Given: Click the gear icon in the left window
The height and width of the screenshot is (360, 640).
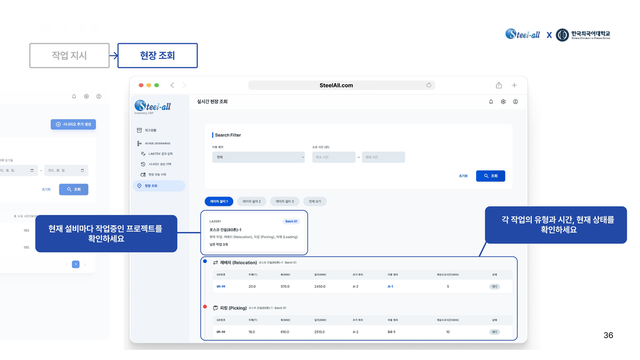Looking at the screenshot, I should (x=86, y=96).
